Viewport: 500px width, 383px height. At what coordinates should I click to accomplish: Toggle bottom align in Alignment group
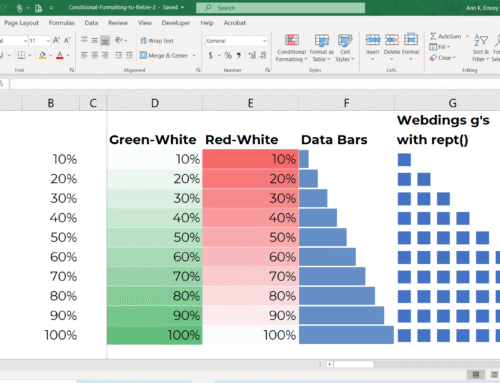point(105,40)
